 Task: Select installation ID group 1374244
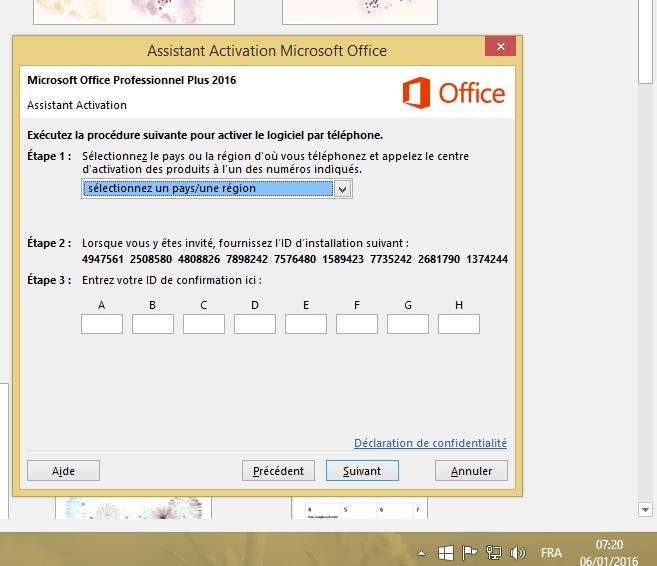(487, 259)
